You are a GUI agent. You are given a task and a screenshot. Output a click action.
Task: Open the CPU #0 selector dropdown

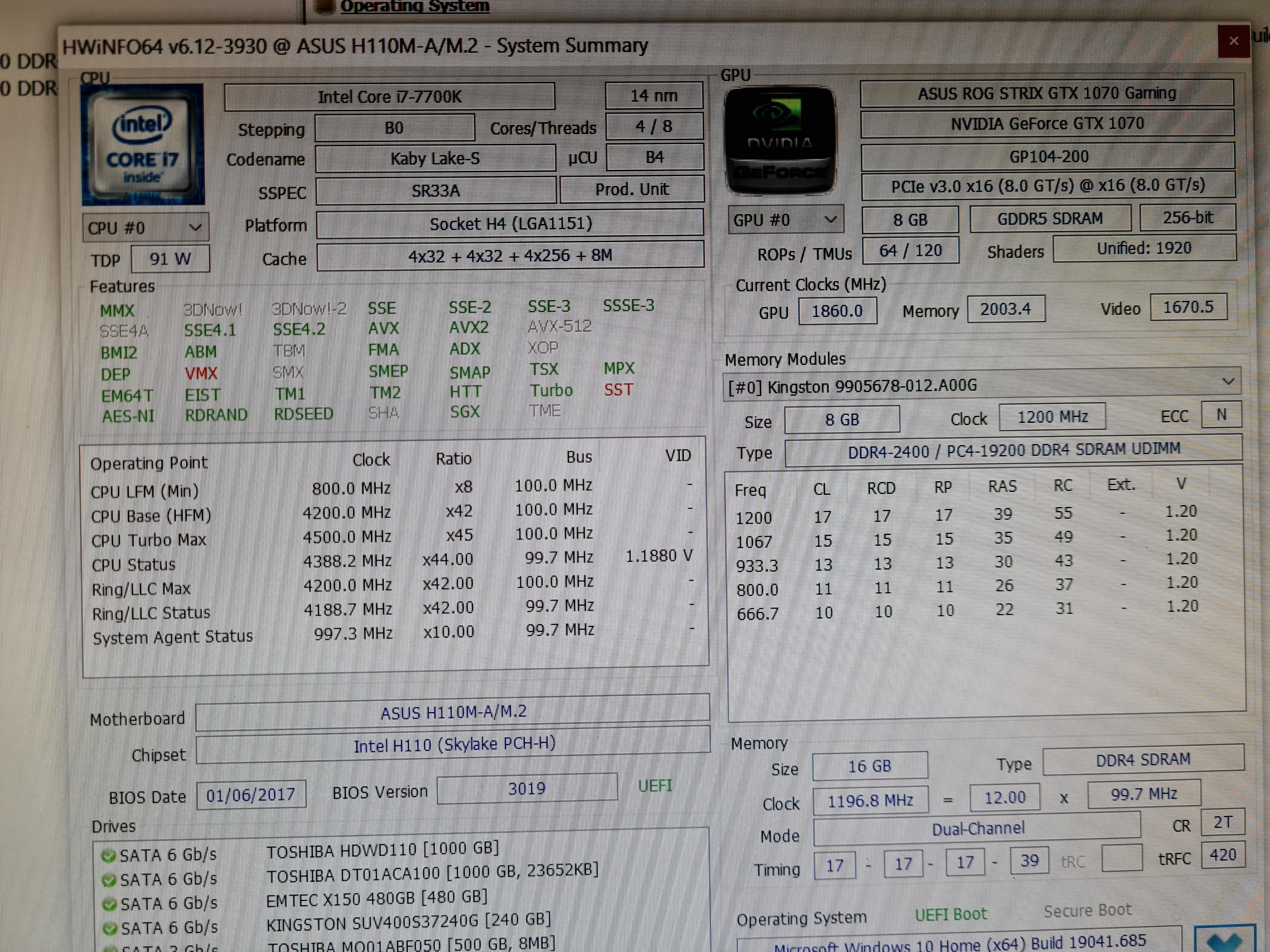click(x=145, y=228)
